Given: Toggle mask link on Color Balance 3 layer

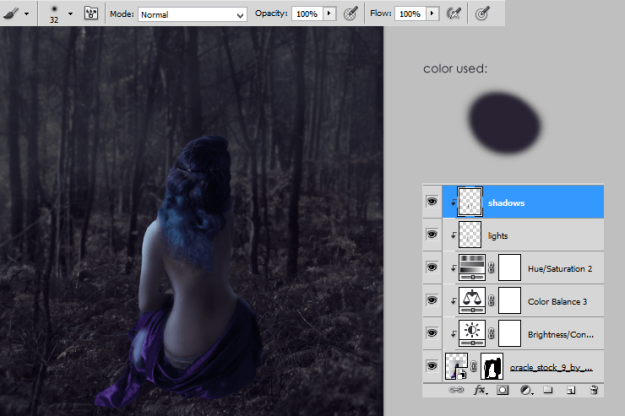Looking at the screenshot, I should click(491, 300).
